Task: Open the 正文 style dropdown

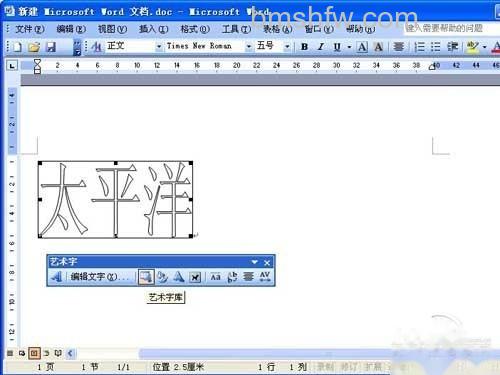Action: pos(159,47)
